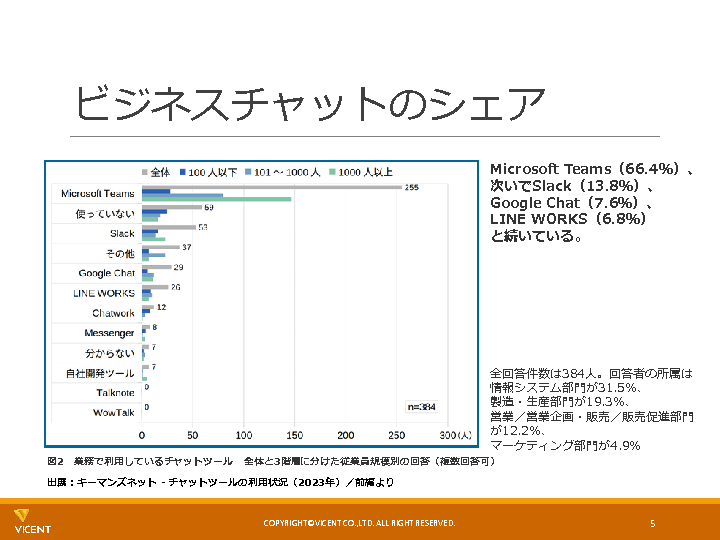Image resolution: width=720 pixels, height=540 pixels.
Task: Click the WowTalk label at chart bottom
Action: (113, 412)
